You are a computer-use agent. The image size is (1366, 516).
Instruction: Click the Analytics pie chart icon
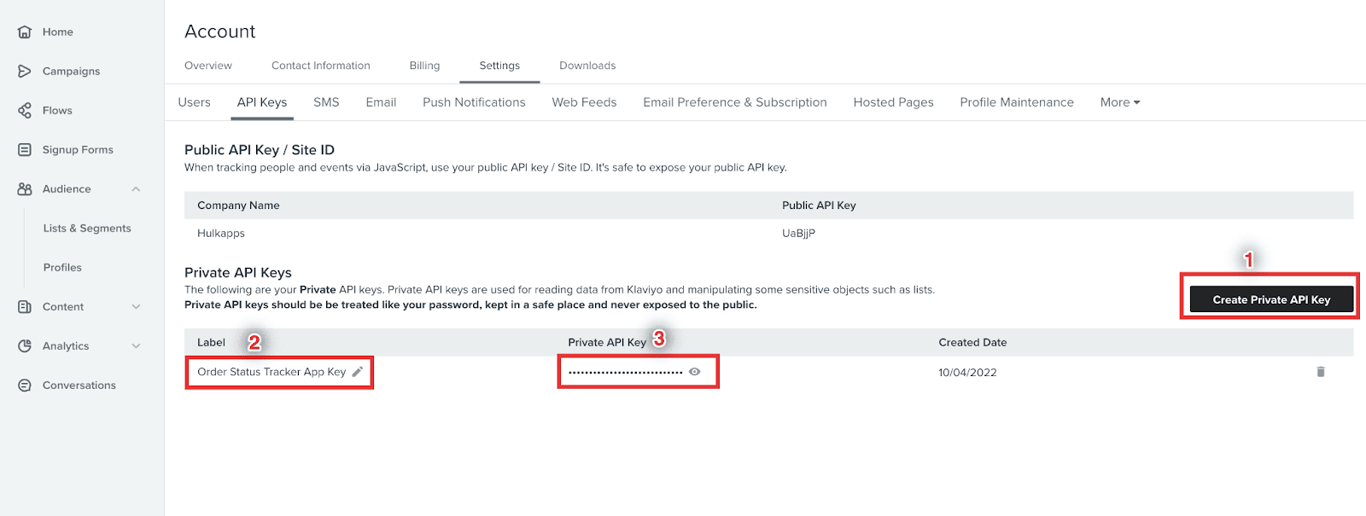click(25, 346)
